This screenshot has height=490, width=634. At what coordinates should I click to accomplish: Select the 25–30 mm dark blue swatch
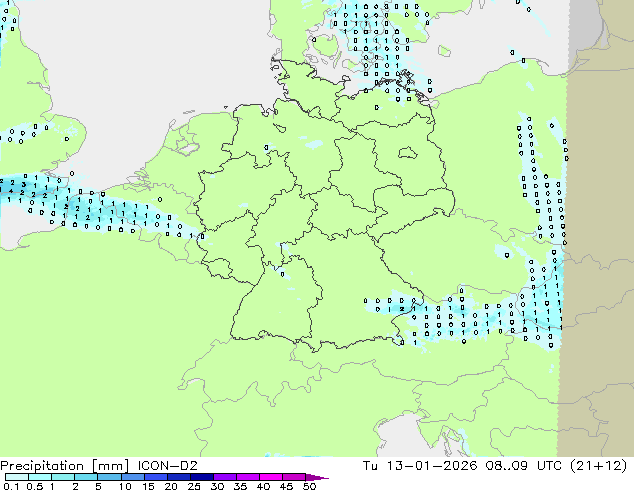(202, 477)
